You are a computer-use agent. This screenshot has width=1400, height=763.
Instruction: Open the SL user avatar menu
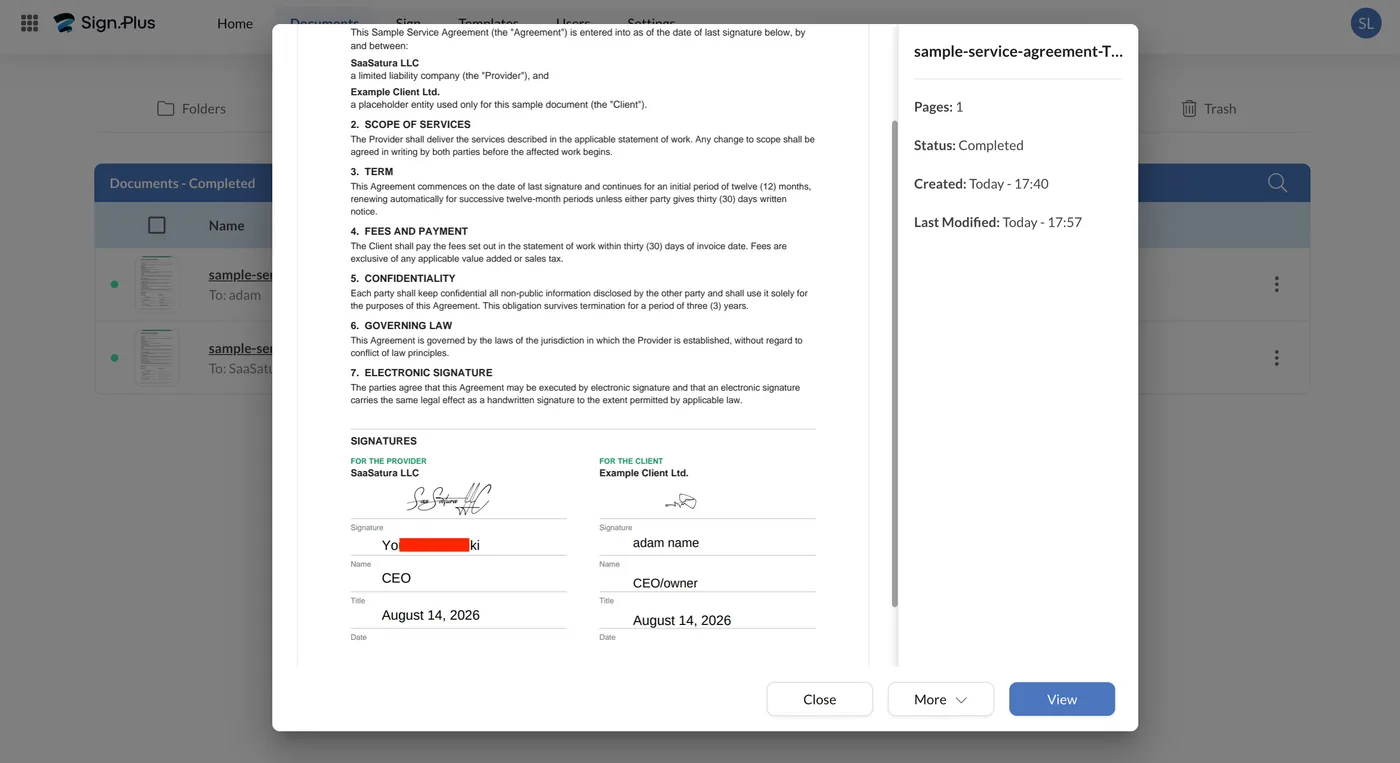(1366, 23)
